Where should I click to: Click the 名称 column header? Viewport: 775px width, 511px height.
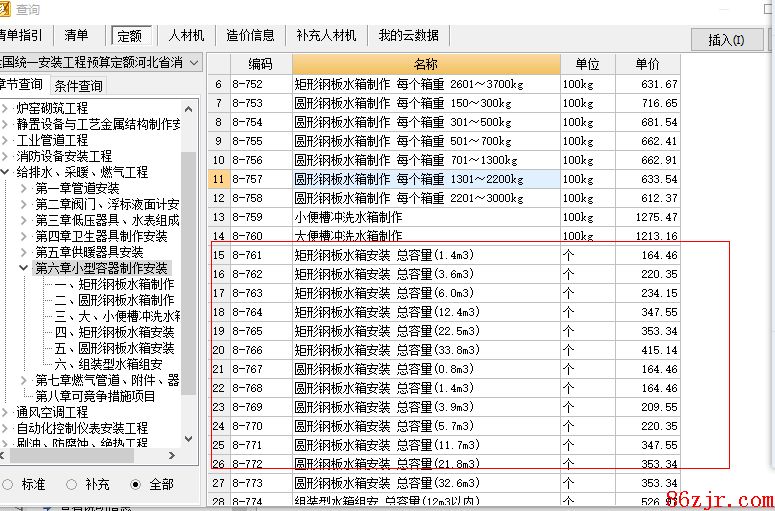pos(425,64)
